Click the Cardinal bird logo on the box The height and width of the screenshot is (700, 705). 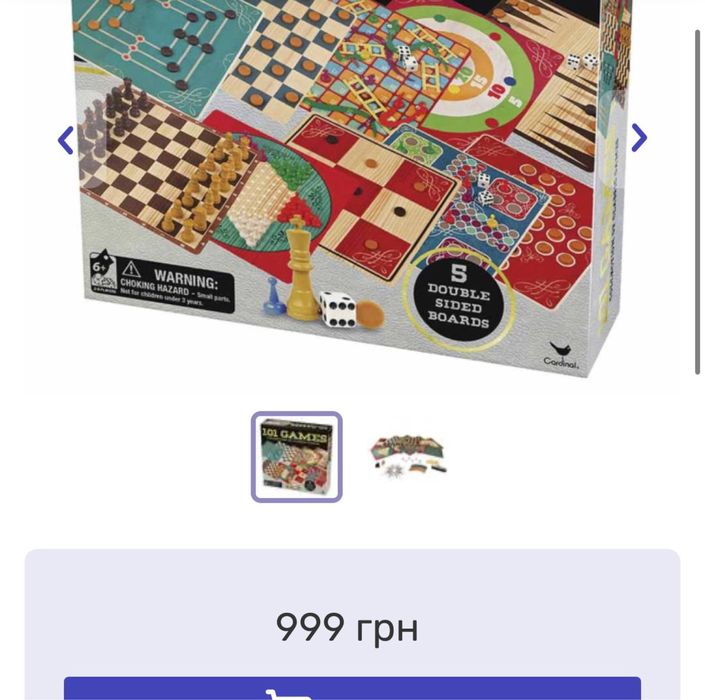[x=561, y=355]
